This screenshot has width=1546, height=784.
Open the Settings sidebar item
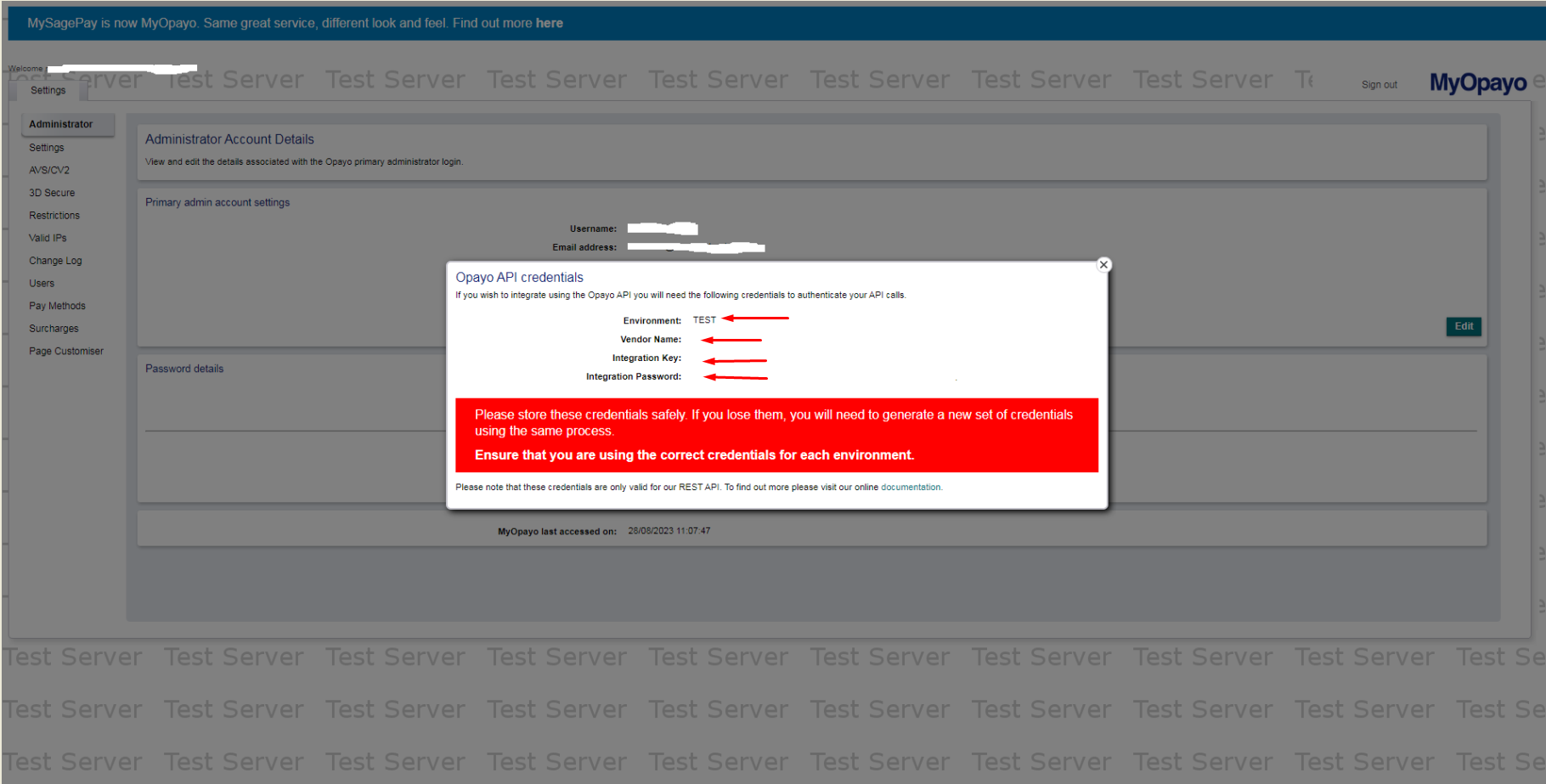(47, 148)
